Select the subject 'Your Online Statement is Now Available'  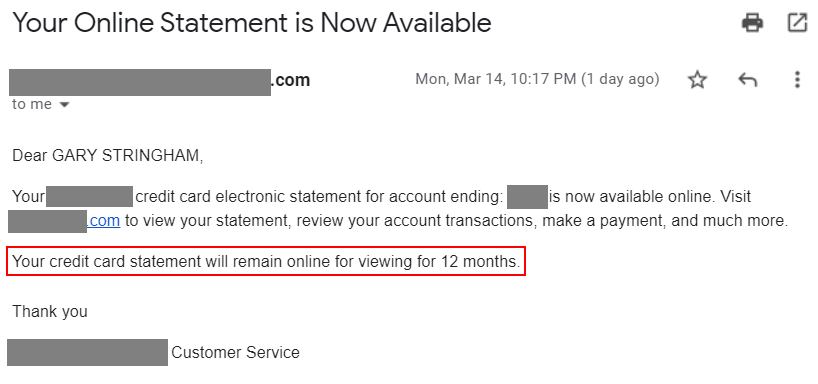click(x=251, y=23)
